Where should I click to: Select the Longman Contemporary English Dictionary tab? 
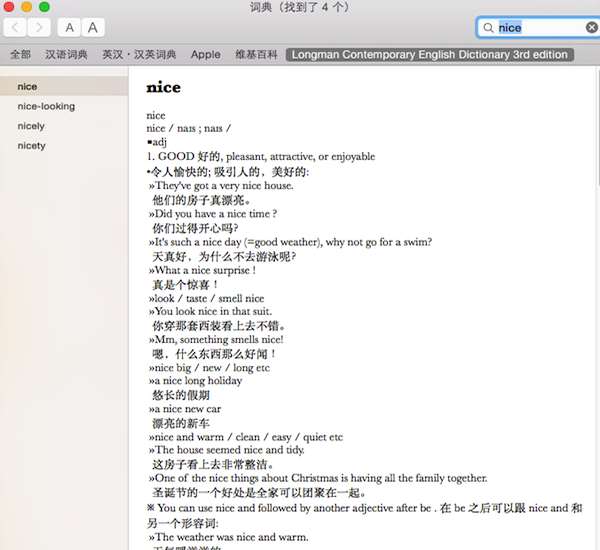[x=430, y=54]
